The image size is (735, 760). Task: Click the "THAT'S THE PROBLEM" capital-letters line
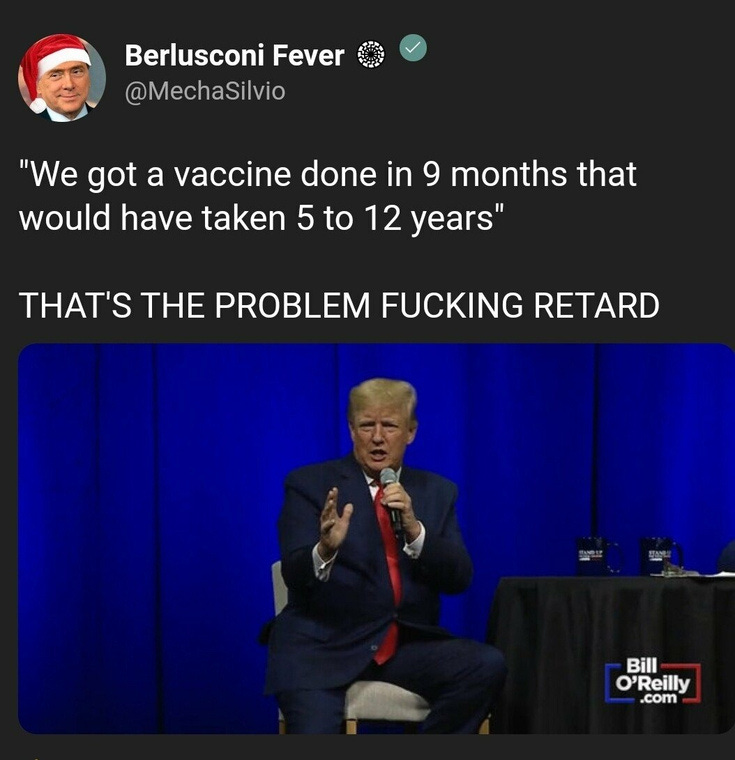(x=339, y=305)
